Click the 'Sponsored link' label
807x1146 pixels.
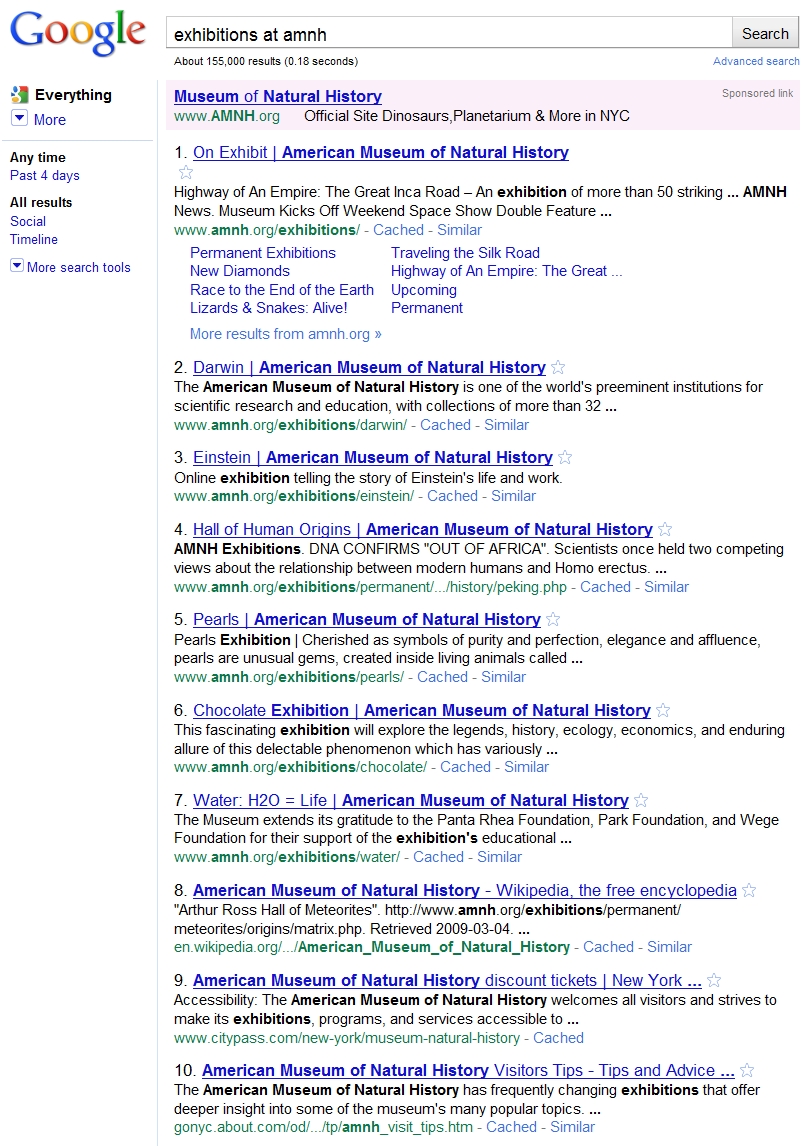757,93
